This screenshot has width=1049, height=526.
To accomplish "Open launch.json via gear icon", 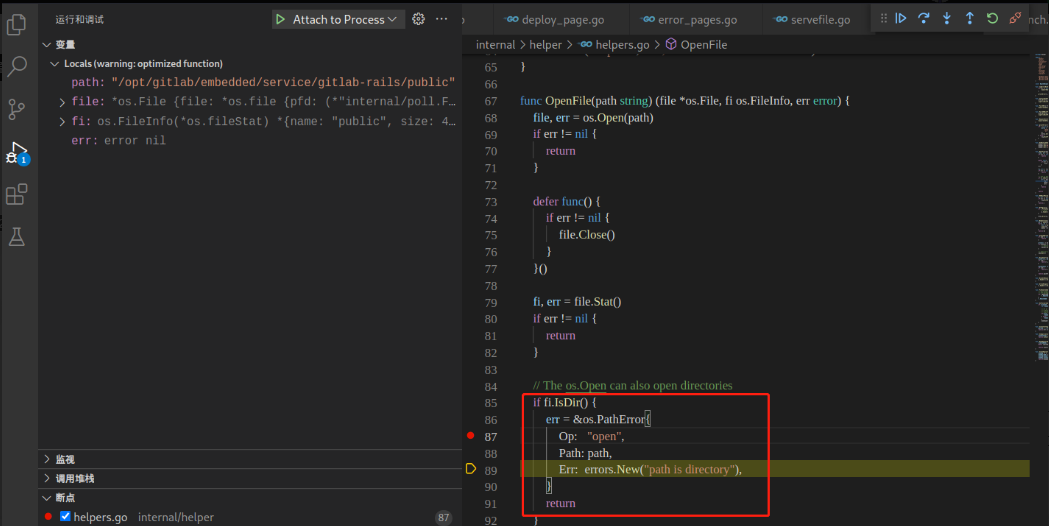I will (x=418, y=19).
